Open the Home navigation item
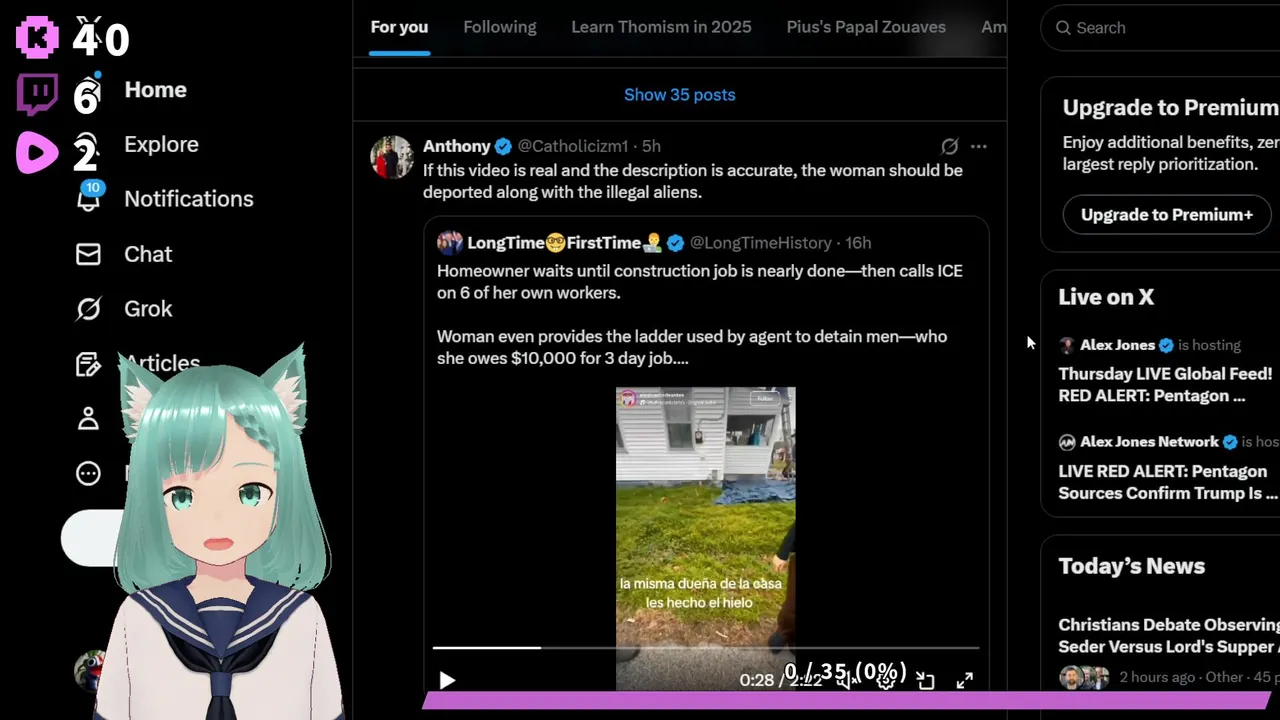The image size is (1280, 720). 155,90
